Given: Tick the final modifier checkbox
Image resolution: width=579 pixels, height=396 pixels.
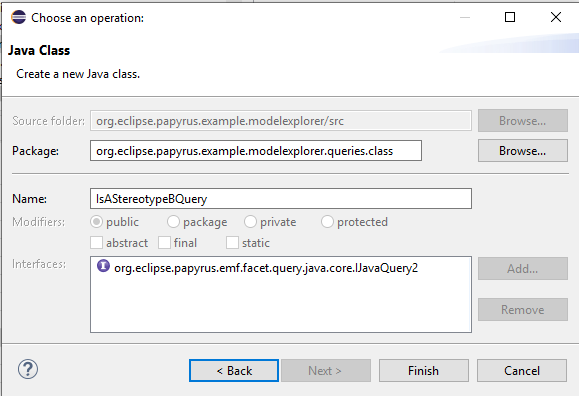Looking at the screenshot, I should [x=164, y=243].
